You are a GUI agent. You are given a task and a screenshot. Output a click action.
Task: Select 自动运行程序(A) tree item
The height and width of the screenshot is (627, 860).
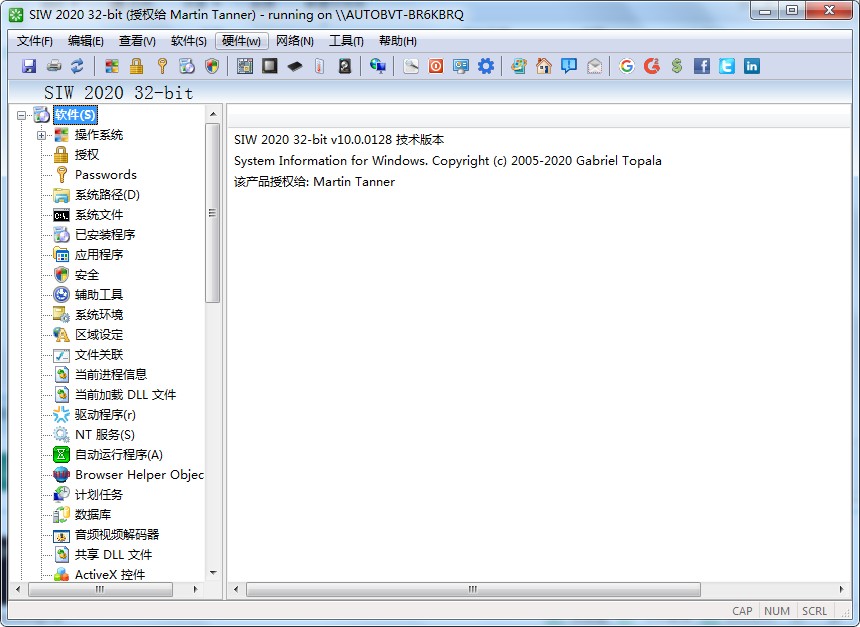point(118,455)
